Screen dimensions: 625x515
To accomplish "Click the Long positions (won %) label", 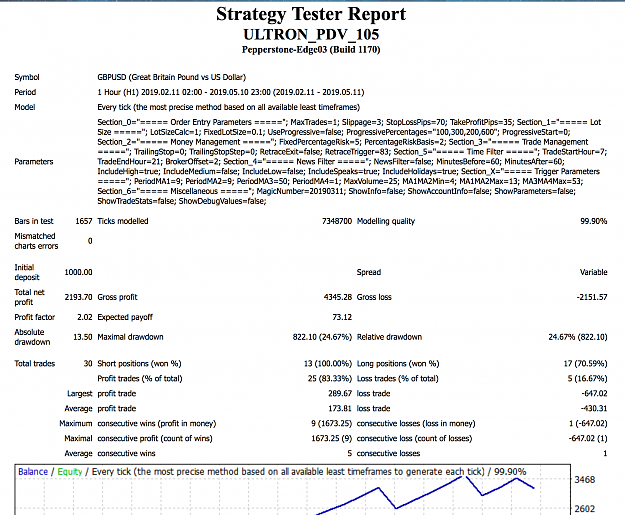I will (x=398, y=364).
